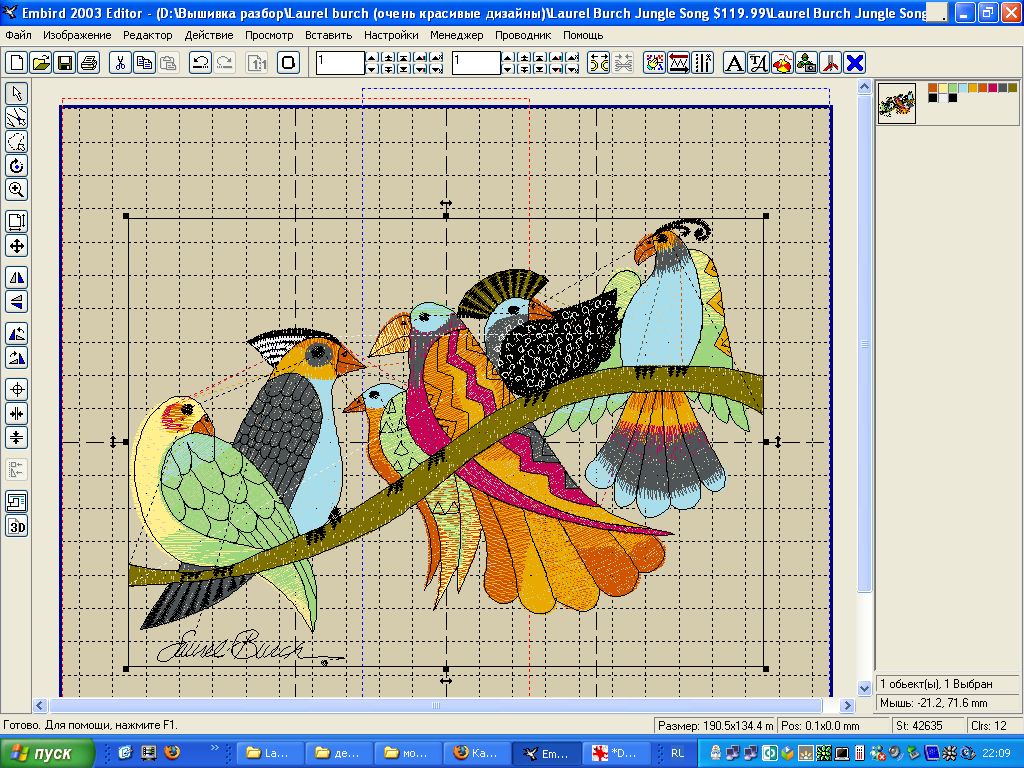
Task: Click the blue X delete icon
Action: 855,63
